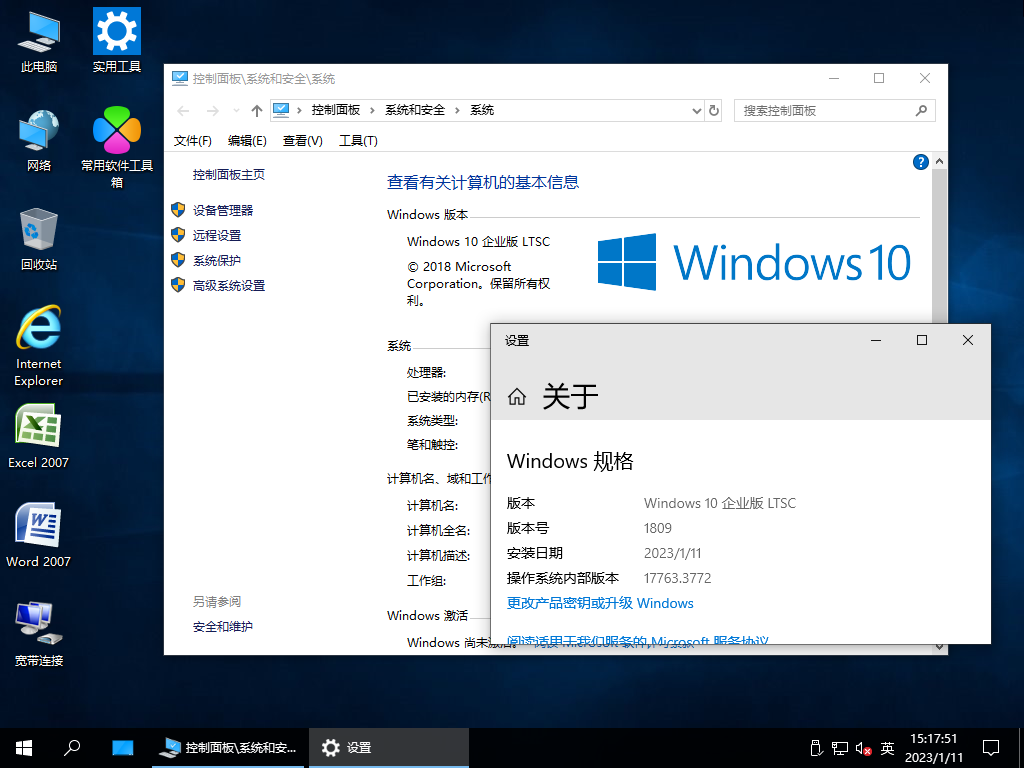
Task: Click 更改产品密钥或升级 Windows link
Action: click(600, 603)
